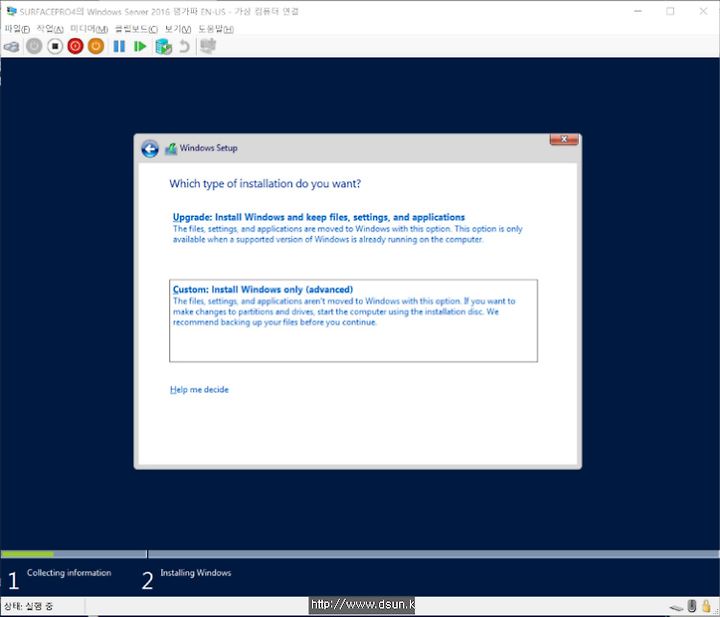Create a checkpoint with the toolbar icon
Viewport: 720px width, 617px height.
tap(163, 46)
